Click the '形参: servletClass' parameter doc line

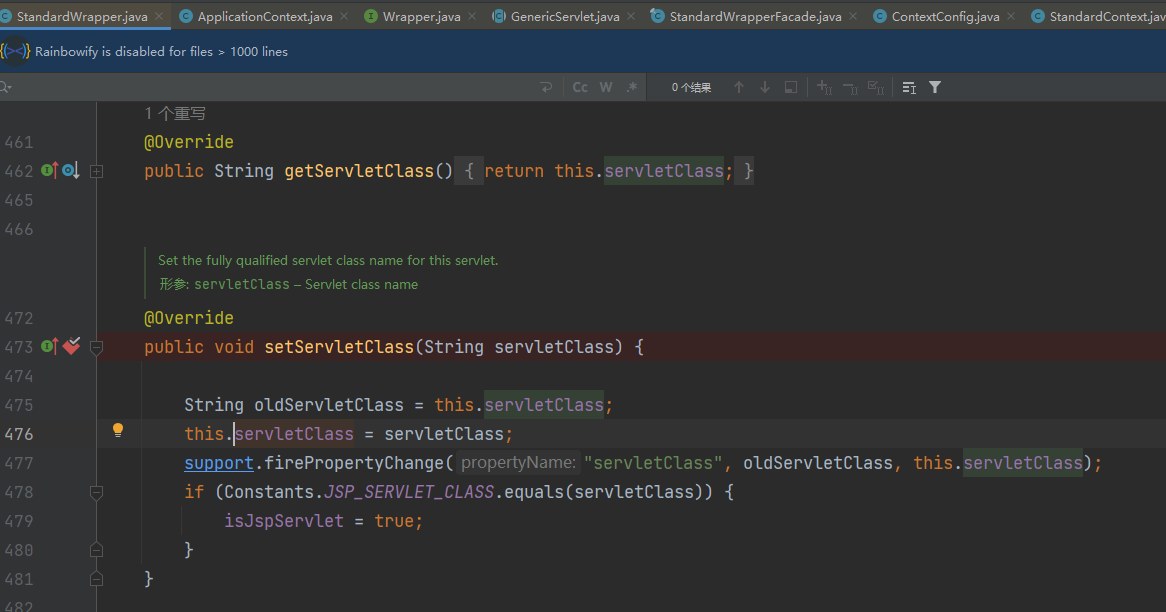[x=289, y=284]
